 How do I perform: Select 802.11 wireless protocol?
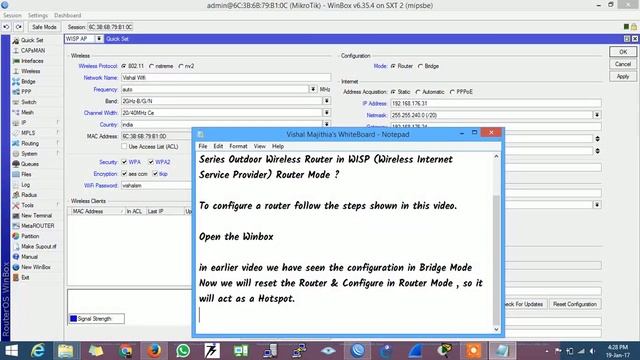coord(124,66)
